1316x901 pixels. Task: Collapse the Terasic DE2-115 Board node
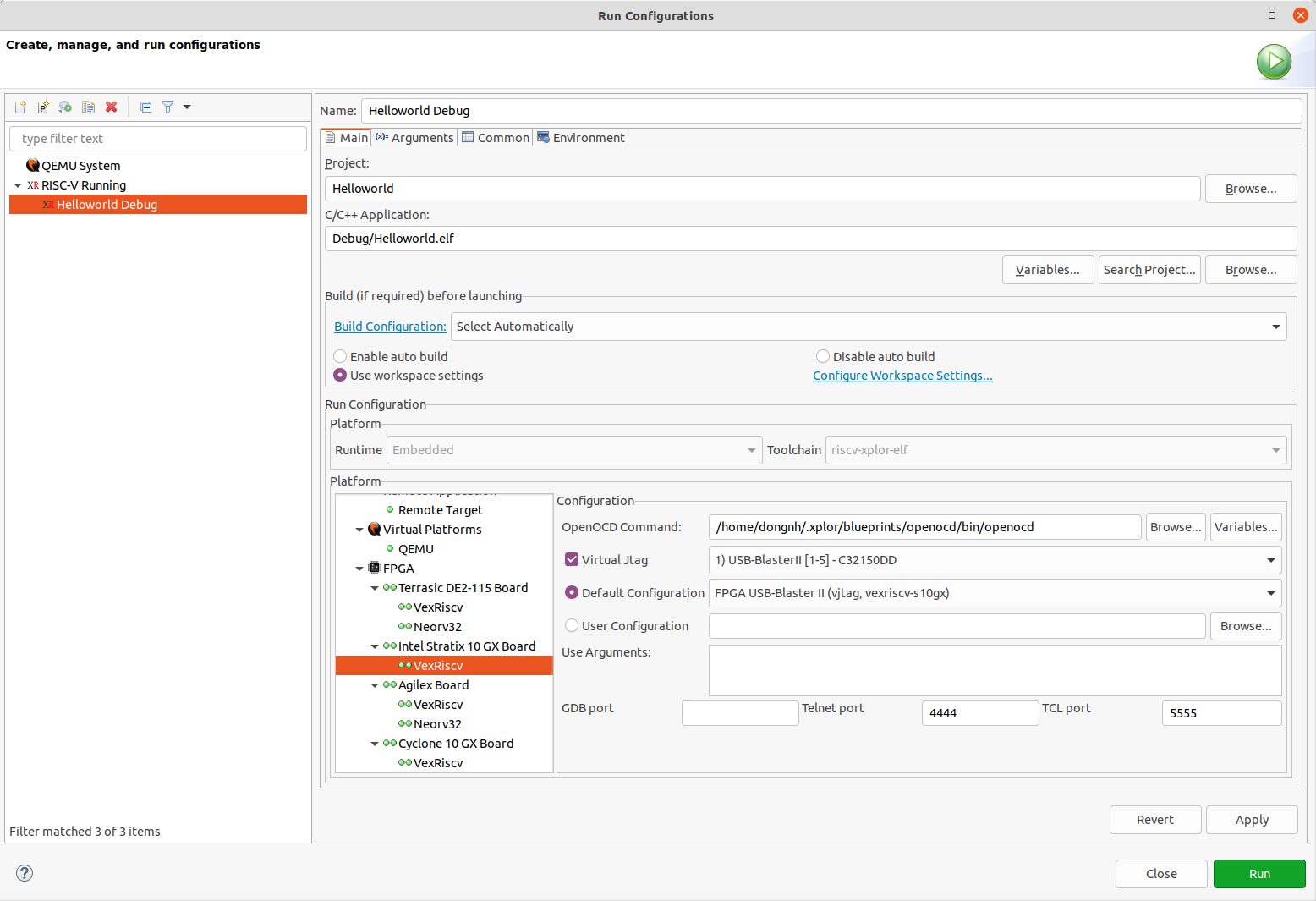coord(375,588)
